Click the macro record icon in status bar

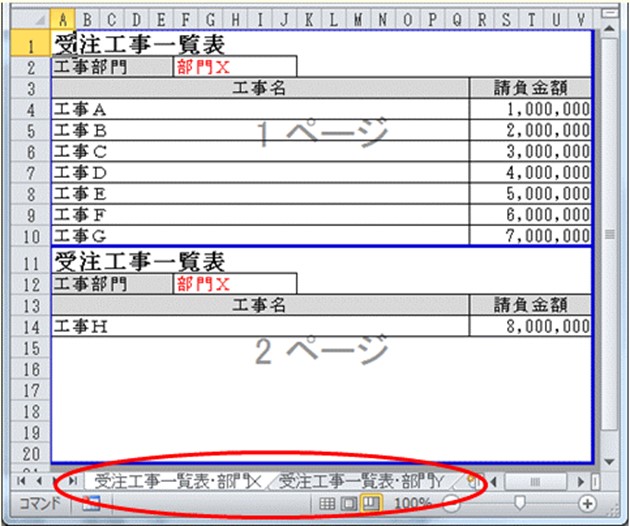[91, 504]
